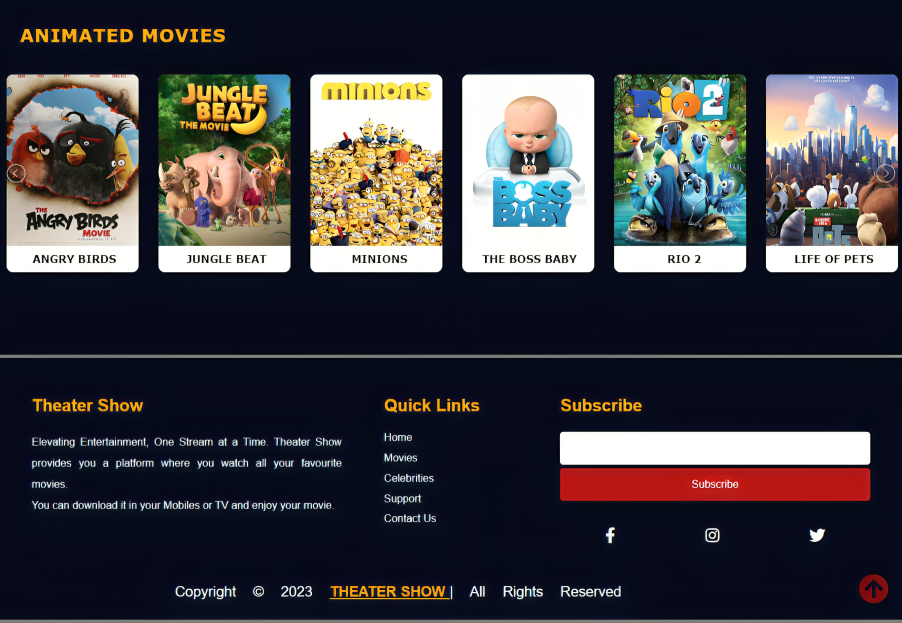Click the Twitter bird icon
The width and height of the screenshot is (902, 623).
click(817, 535)
